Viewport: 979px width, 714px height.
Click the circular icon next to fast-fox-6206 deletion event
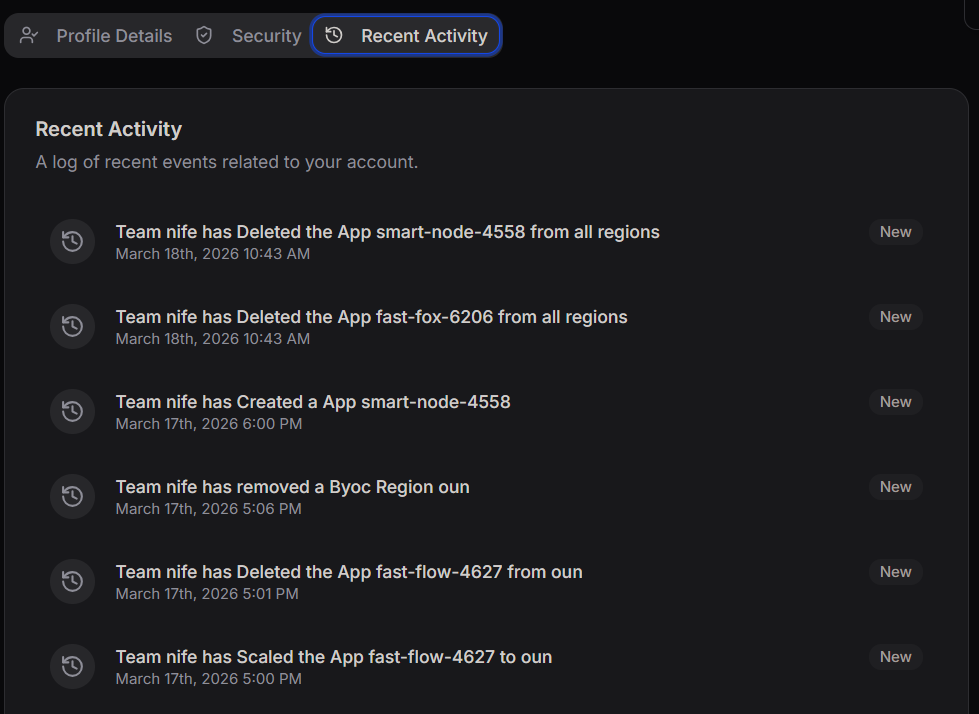click(72, 326)
